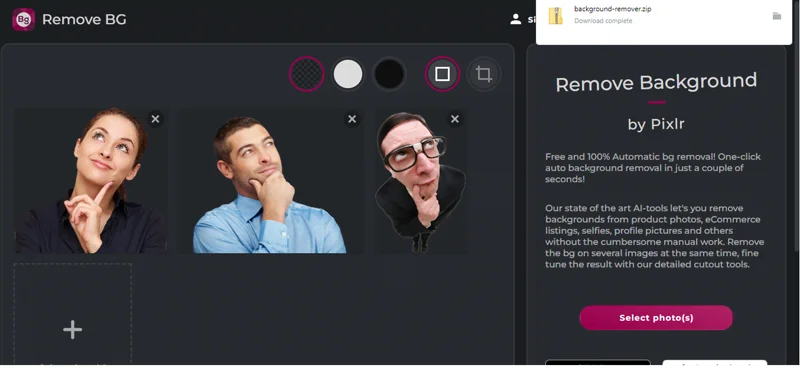Open the woman in black shirt thumbnail
800x368 pixels.
click(x=91, y=181)
